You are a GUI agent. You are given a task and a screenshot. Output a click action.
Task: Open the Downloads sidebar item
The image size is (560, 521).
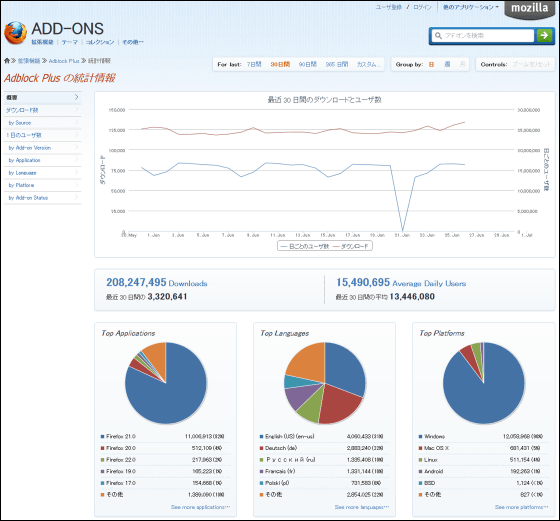tap(42, 110)
